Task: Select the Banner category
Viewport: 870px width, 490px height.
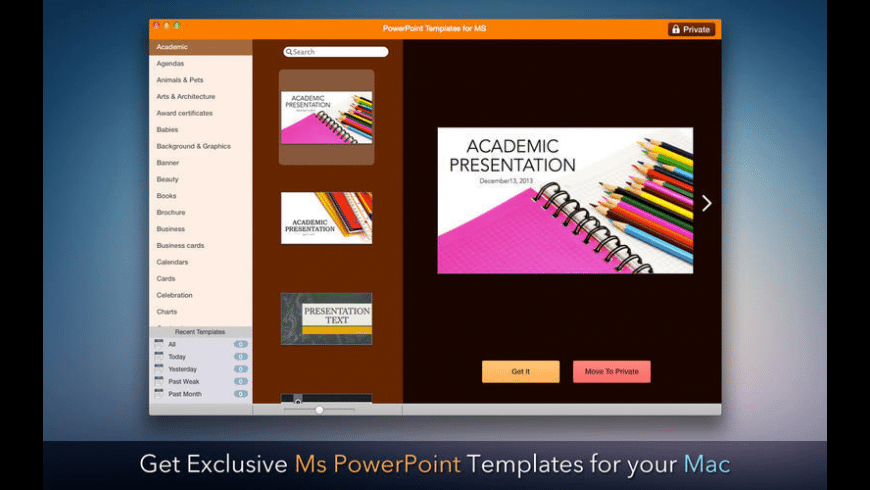Action: (200, 163)
